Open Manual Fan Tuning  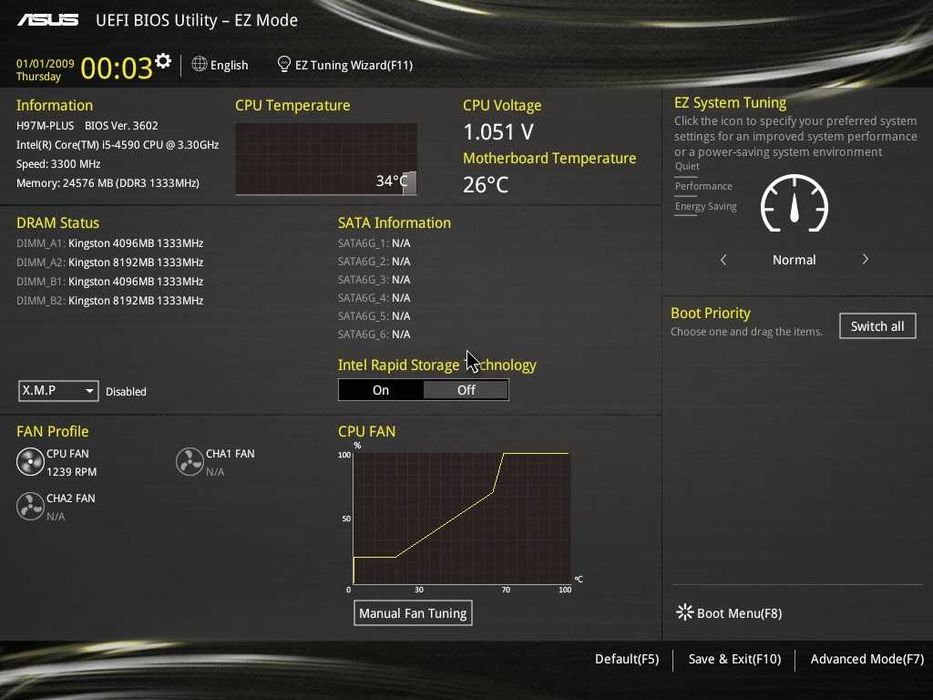pos(413,613)
